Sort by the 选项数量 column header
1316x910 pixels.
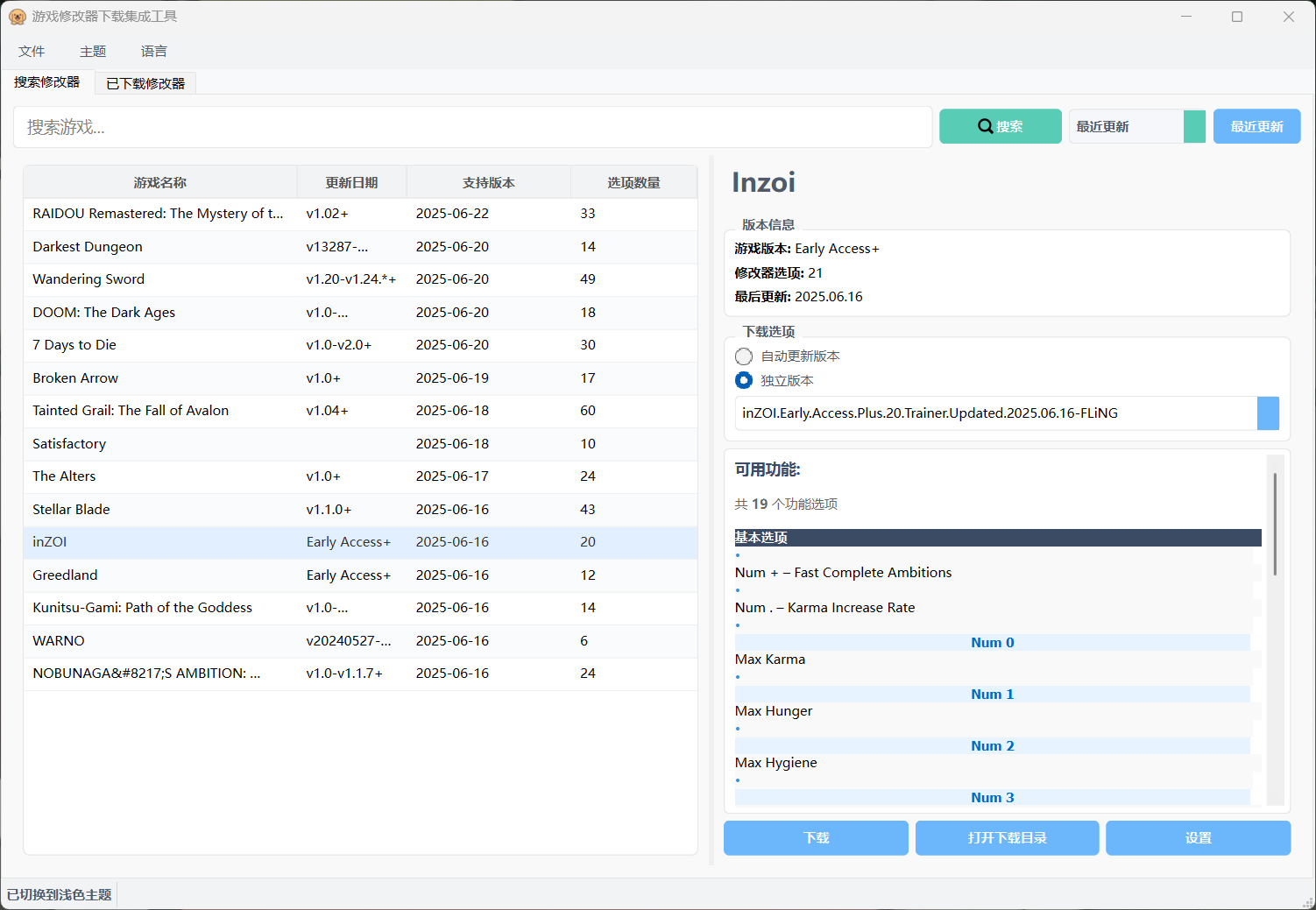tap(634, 182)
